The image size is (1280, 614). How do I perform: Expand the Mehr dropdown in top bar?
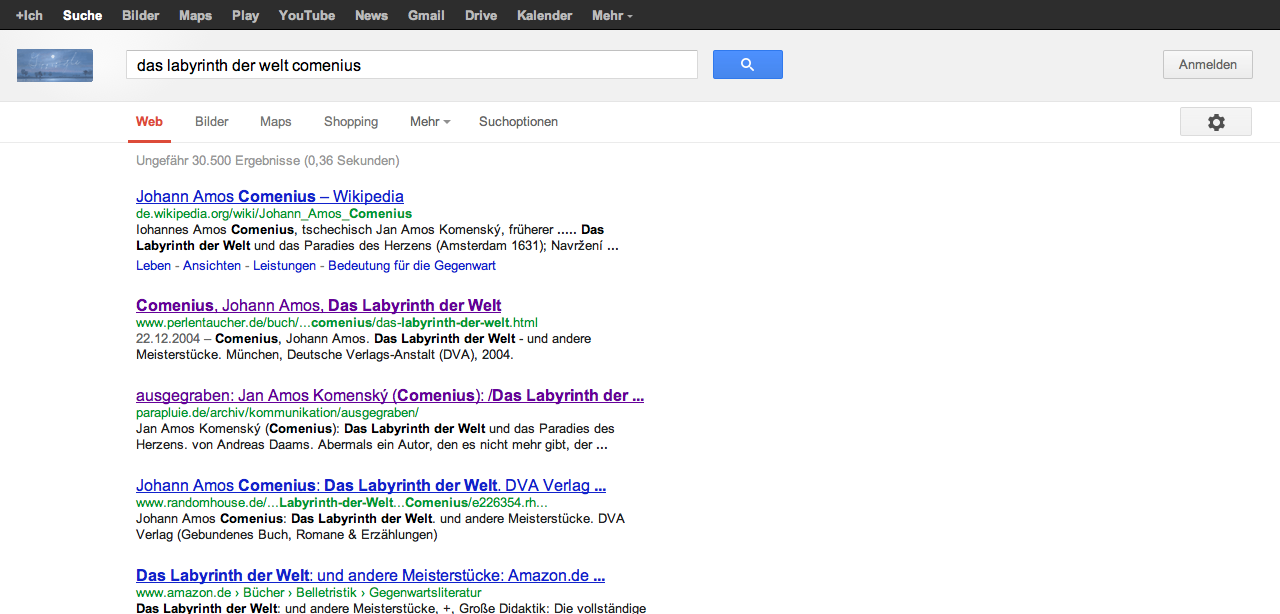pyautogui.click(x=611, y=15)
